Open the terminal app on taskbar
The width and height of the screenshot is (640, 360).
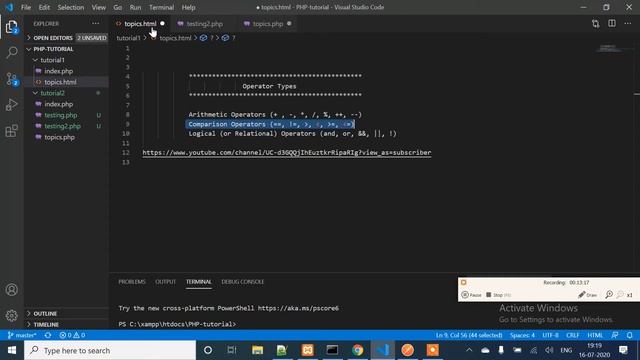[x=332, y=350]
